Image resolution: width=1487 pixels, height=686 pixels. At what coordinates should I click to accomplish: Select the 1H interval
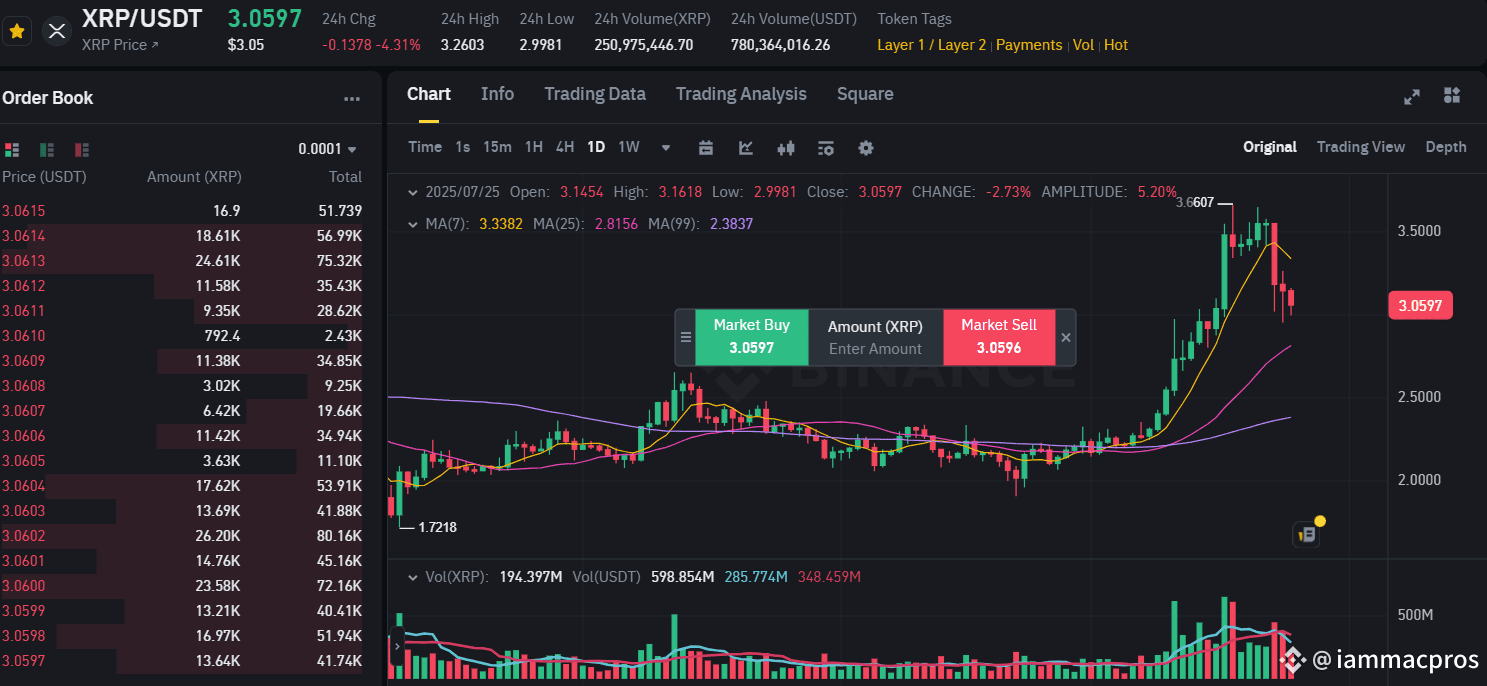pos(534,147)
